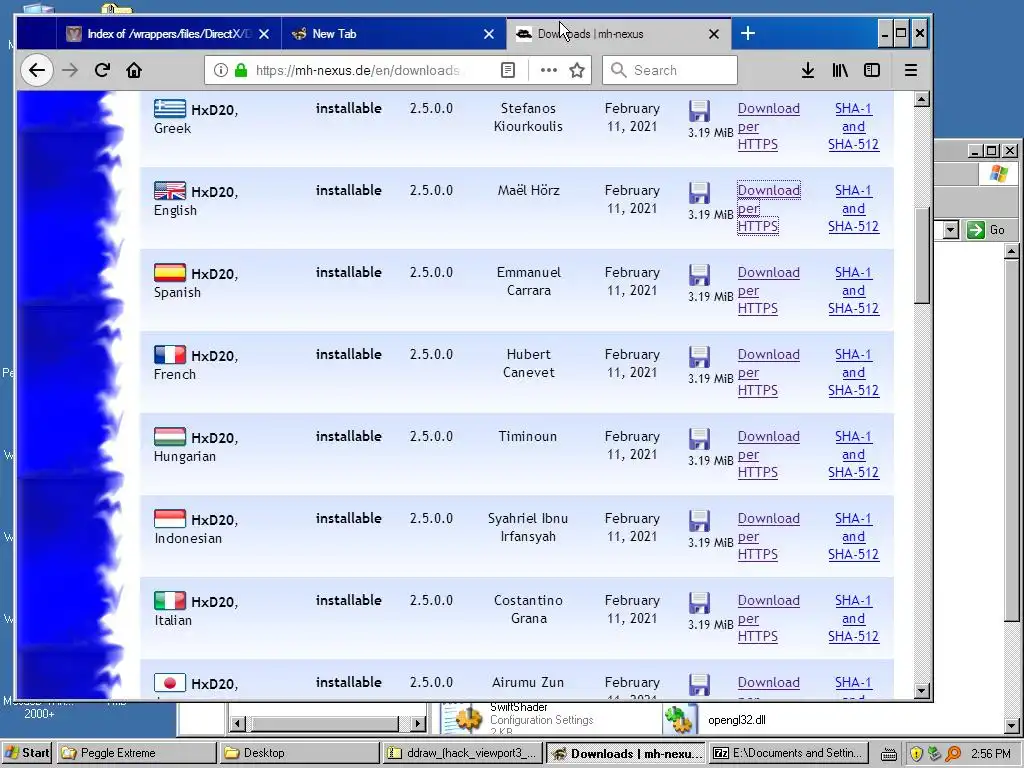Click the green secure connection padlock
Viewport: 1024px width, 768px height.
(x=241, y=70)
